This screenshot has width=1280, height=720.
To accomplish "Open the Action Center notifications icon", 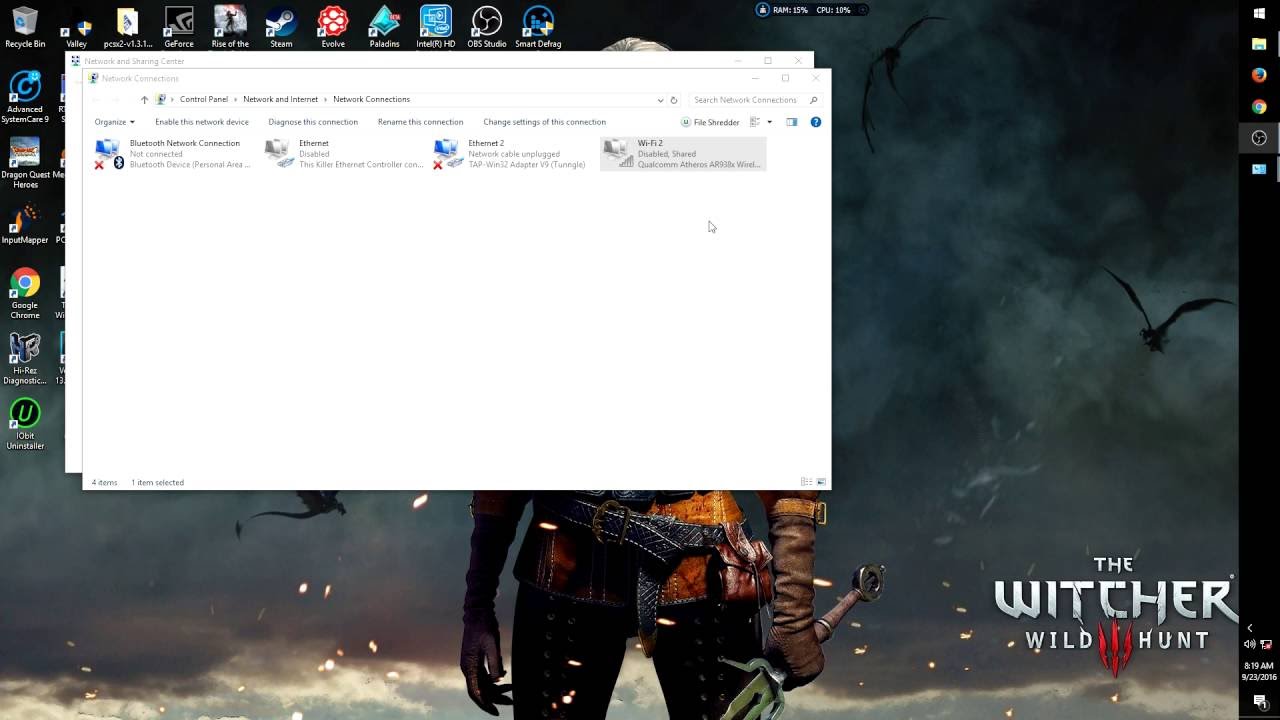I will [1260, 703].
